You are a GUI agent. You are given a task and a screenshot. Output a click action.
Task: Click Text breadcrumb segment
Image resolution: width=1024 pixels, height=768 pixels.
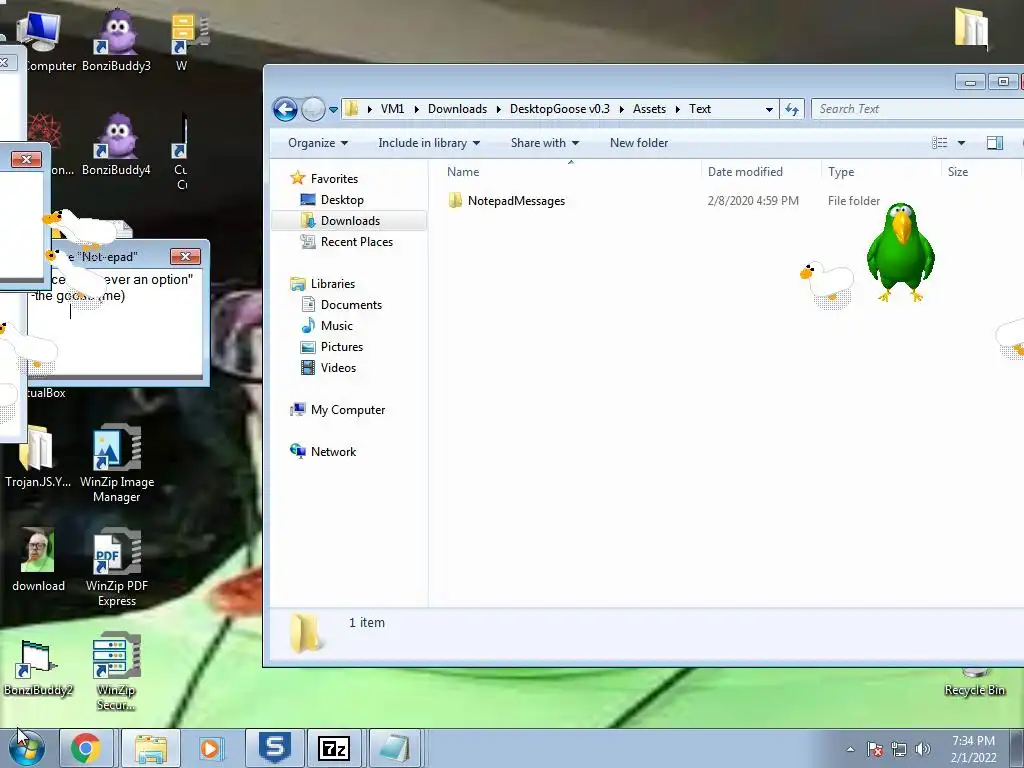[699, 109]
